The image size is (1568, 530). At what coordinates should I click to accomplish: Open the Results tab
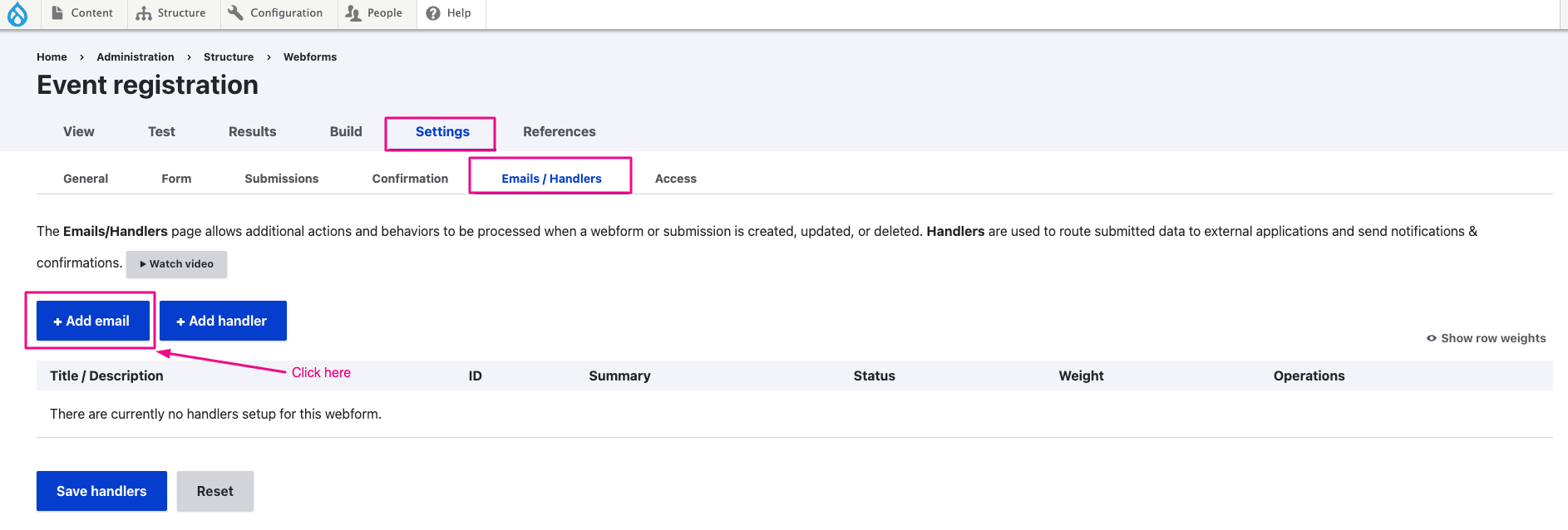coord(252,132)
